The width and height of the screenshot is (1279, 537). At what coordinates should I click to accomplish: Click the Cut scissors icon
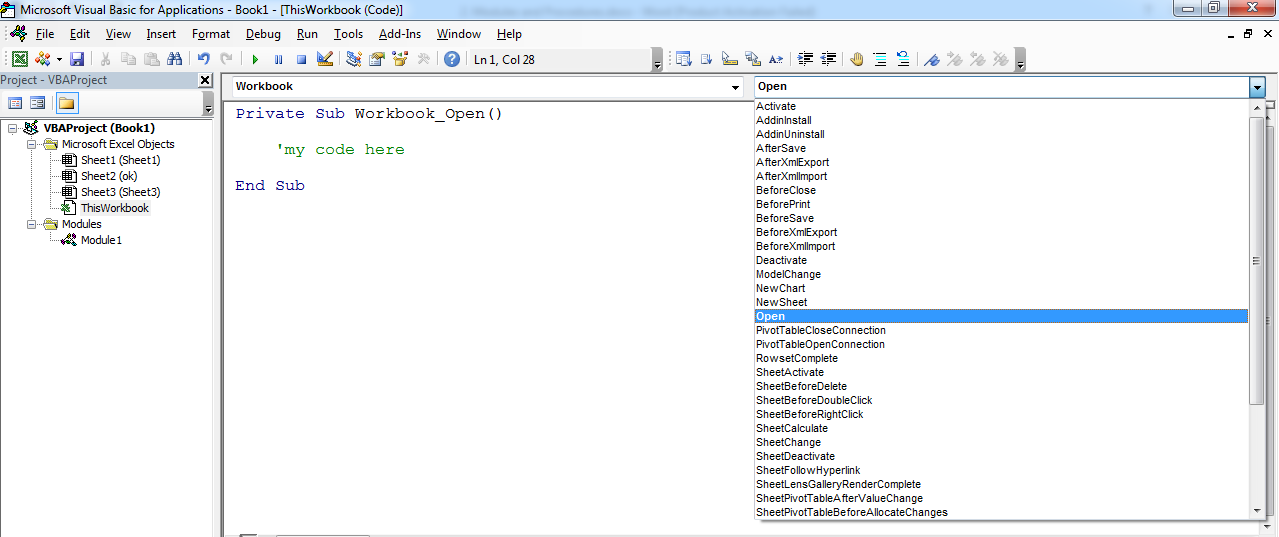pos(105,59)
